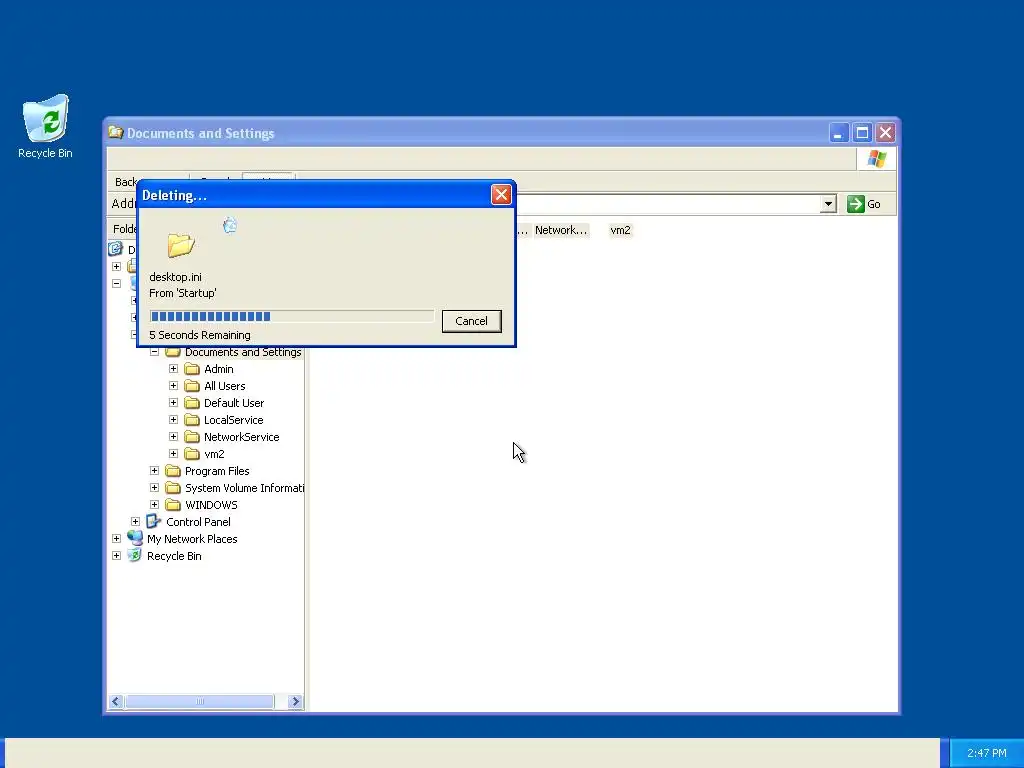Click the open folder icon in the Deleting dialog
Image resolution: width=1024 pixels, height=768 pixels.
click(x=181, y=246)
